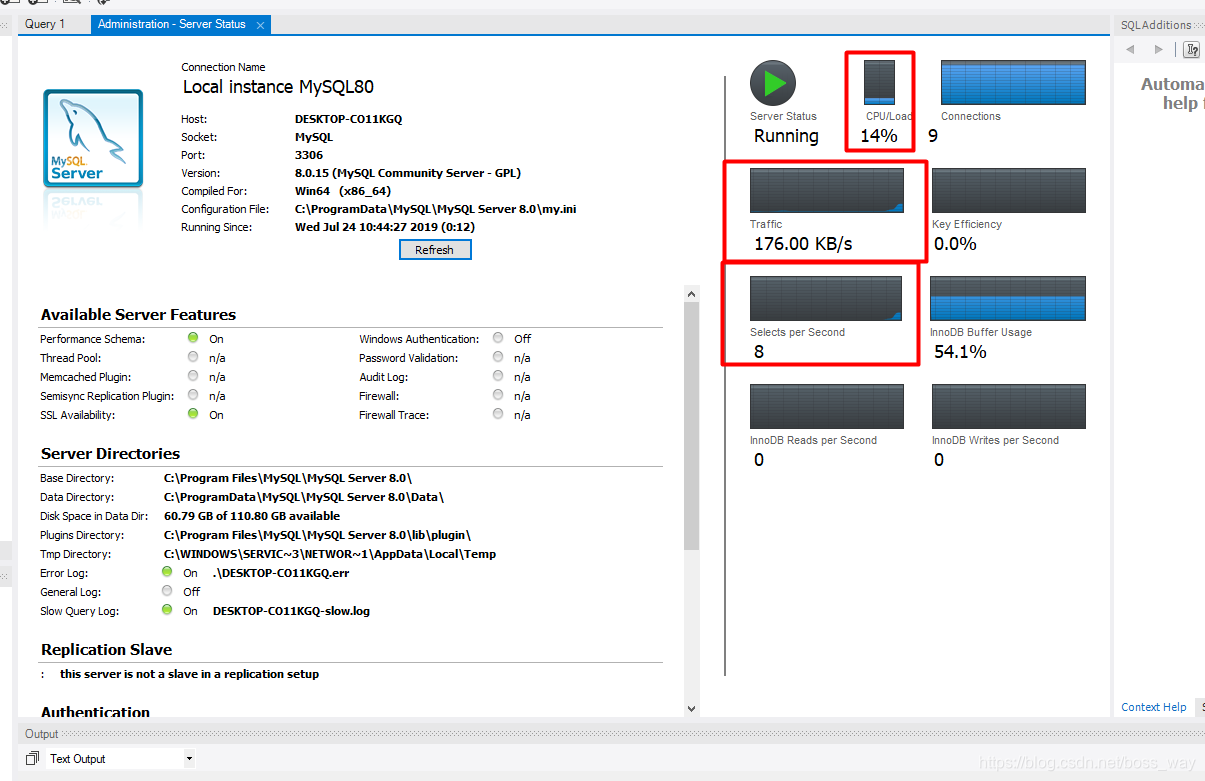Click the Base Directory path
This screenshot has width=1205, height=781.
point(288,478)
